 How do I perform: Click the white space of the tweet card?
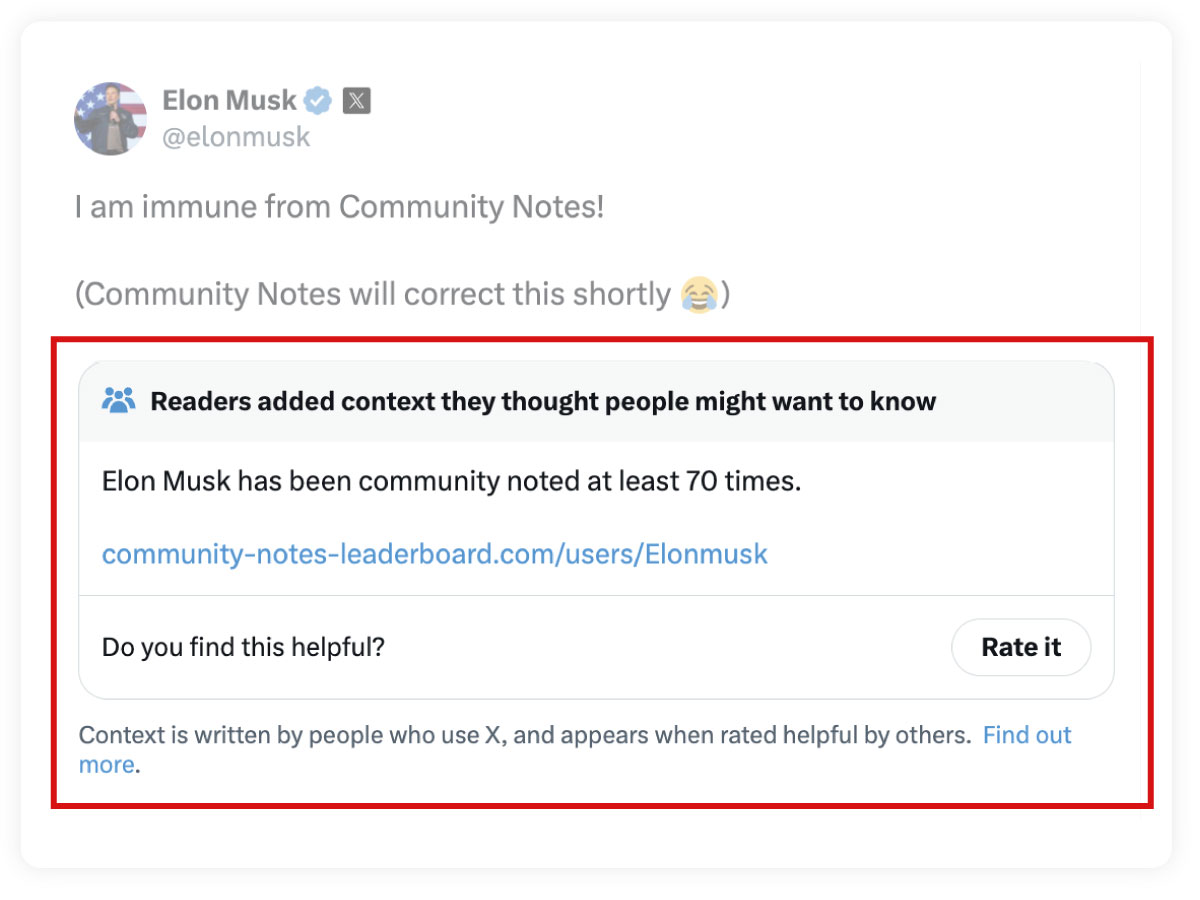coord(600,840)
